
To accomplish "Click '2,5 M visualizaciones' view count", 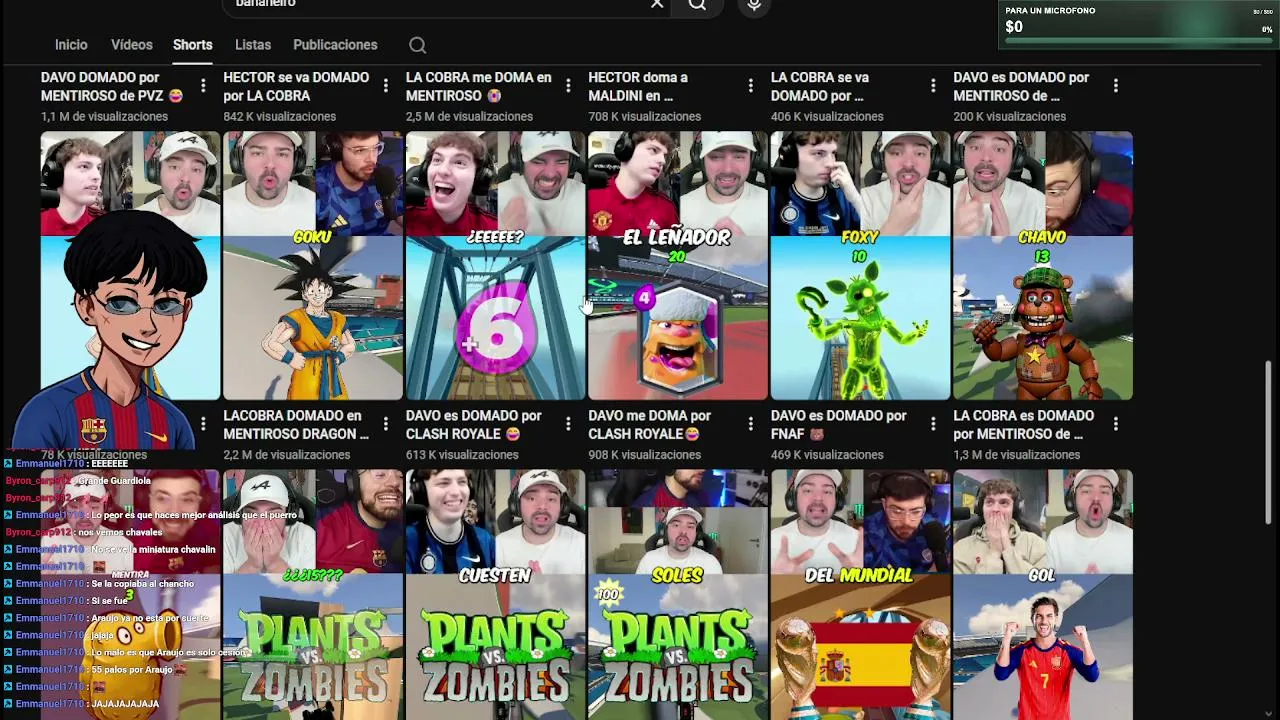I will 467,117.
